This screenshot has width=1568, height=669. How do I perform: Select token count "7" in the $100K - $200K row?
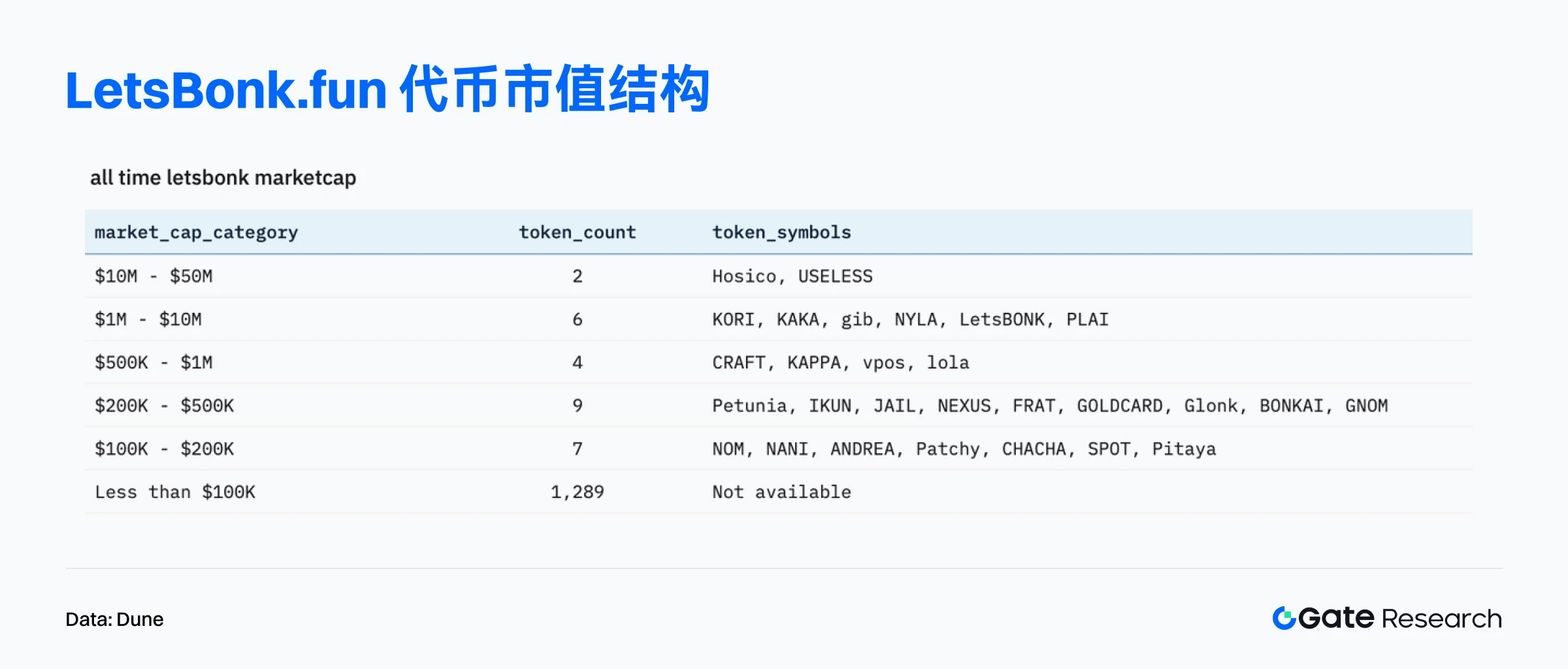pos(578,449)
